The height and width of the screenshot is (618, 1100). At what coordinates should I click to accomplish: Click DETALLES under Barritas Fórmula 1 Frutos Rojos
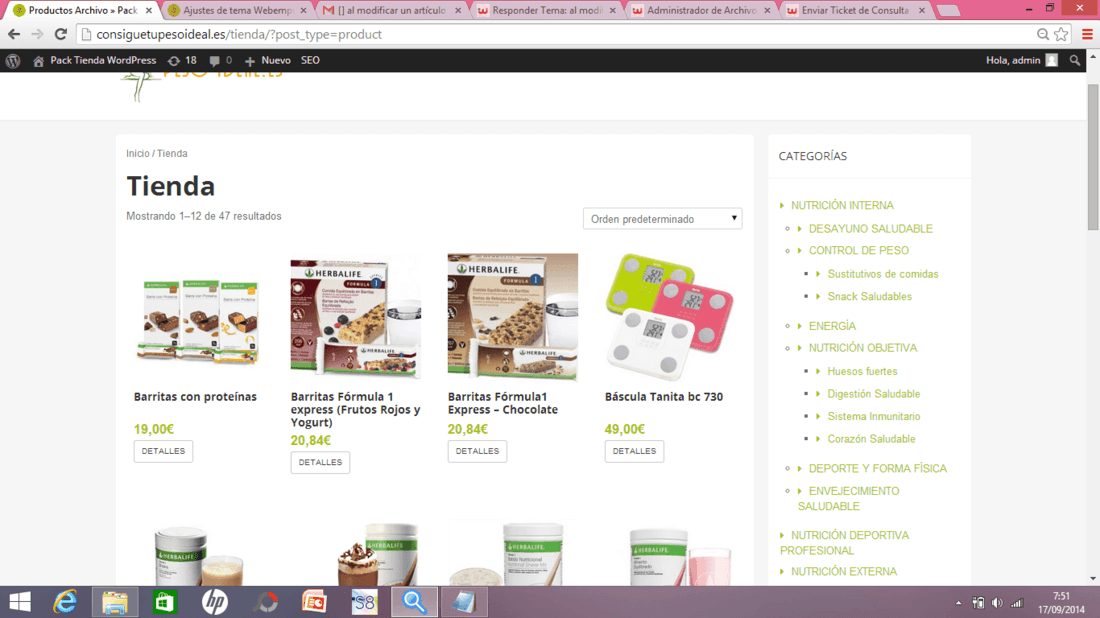click(320, 462)
